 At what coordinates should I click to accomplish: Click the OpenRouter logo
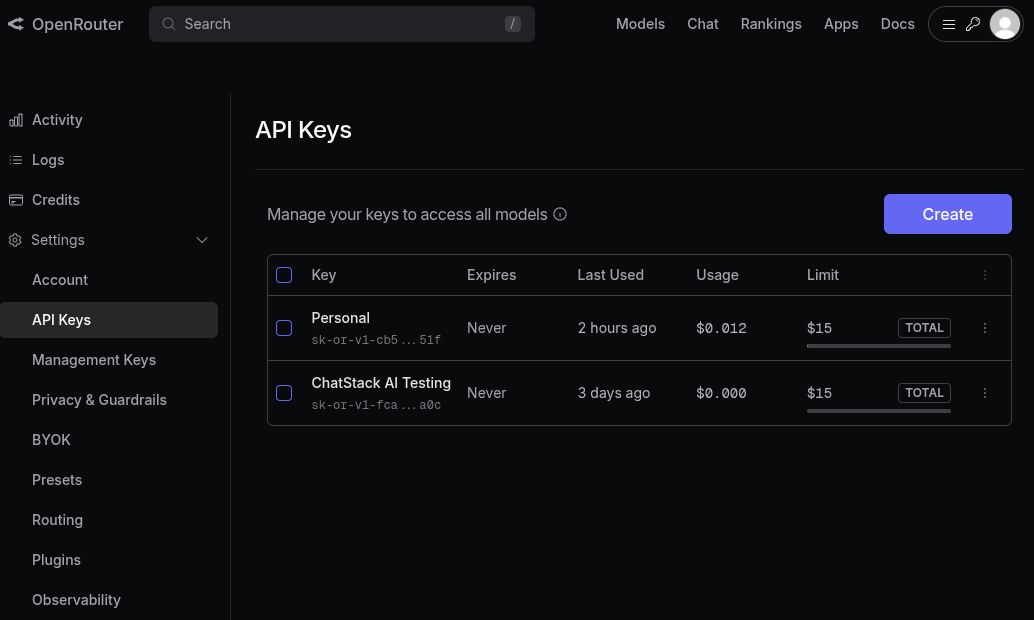point(65,23)
